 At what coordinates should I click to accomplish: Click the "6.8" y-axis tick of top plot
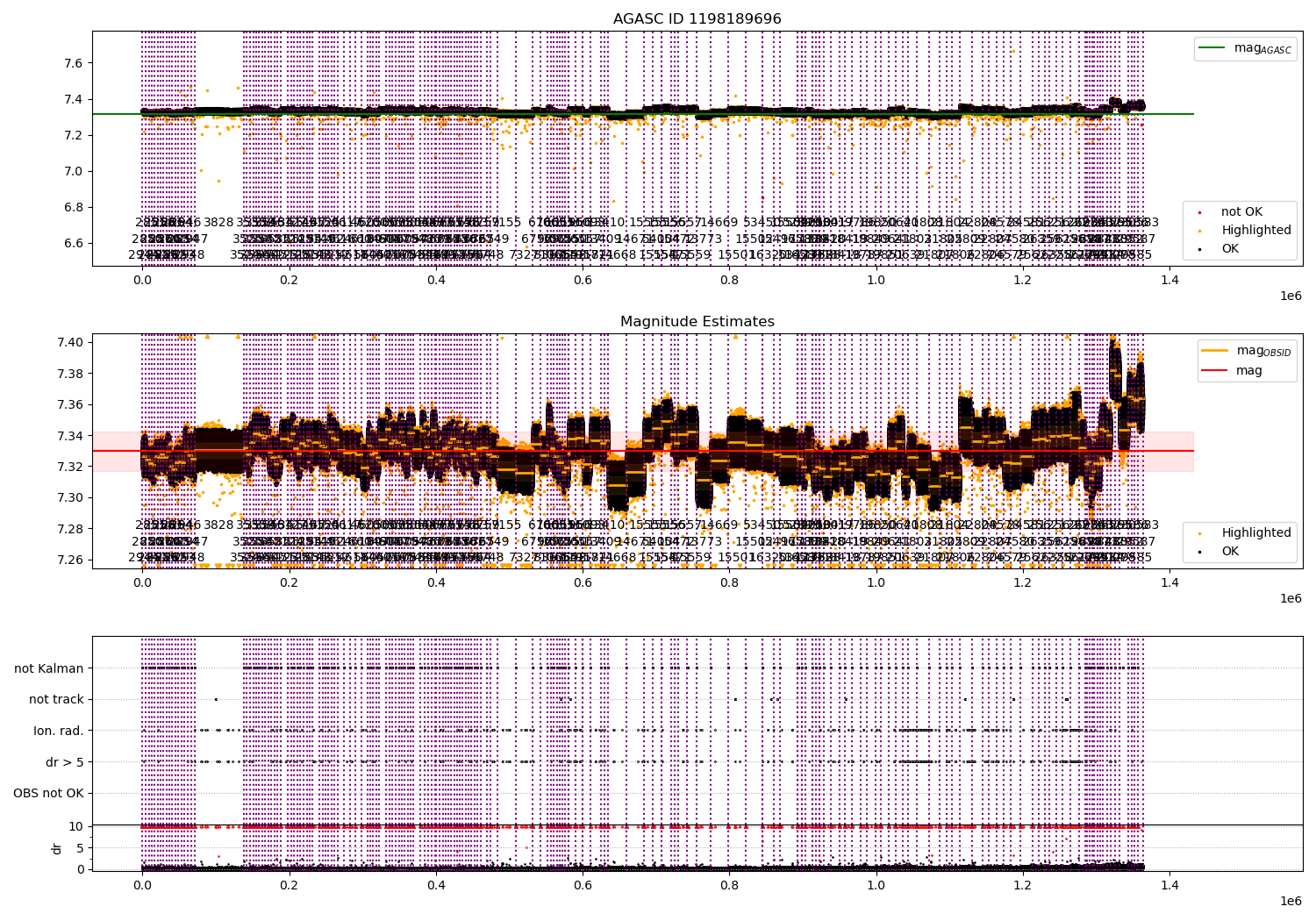[x=73, y=207]
